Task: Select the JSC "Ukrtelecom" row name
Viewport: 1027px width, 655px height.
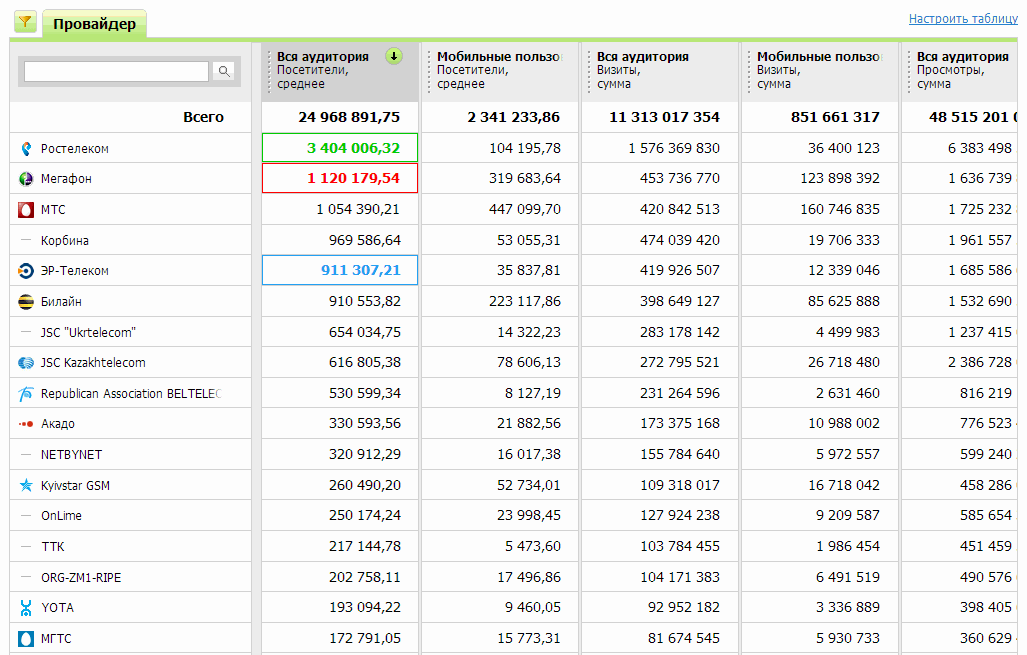Action: point(88,332)
